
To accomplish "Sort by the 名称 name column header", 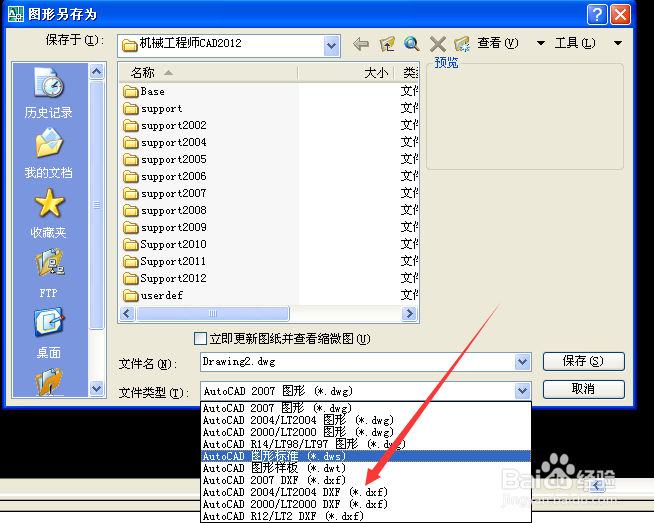I will tap(209, 73).
